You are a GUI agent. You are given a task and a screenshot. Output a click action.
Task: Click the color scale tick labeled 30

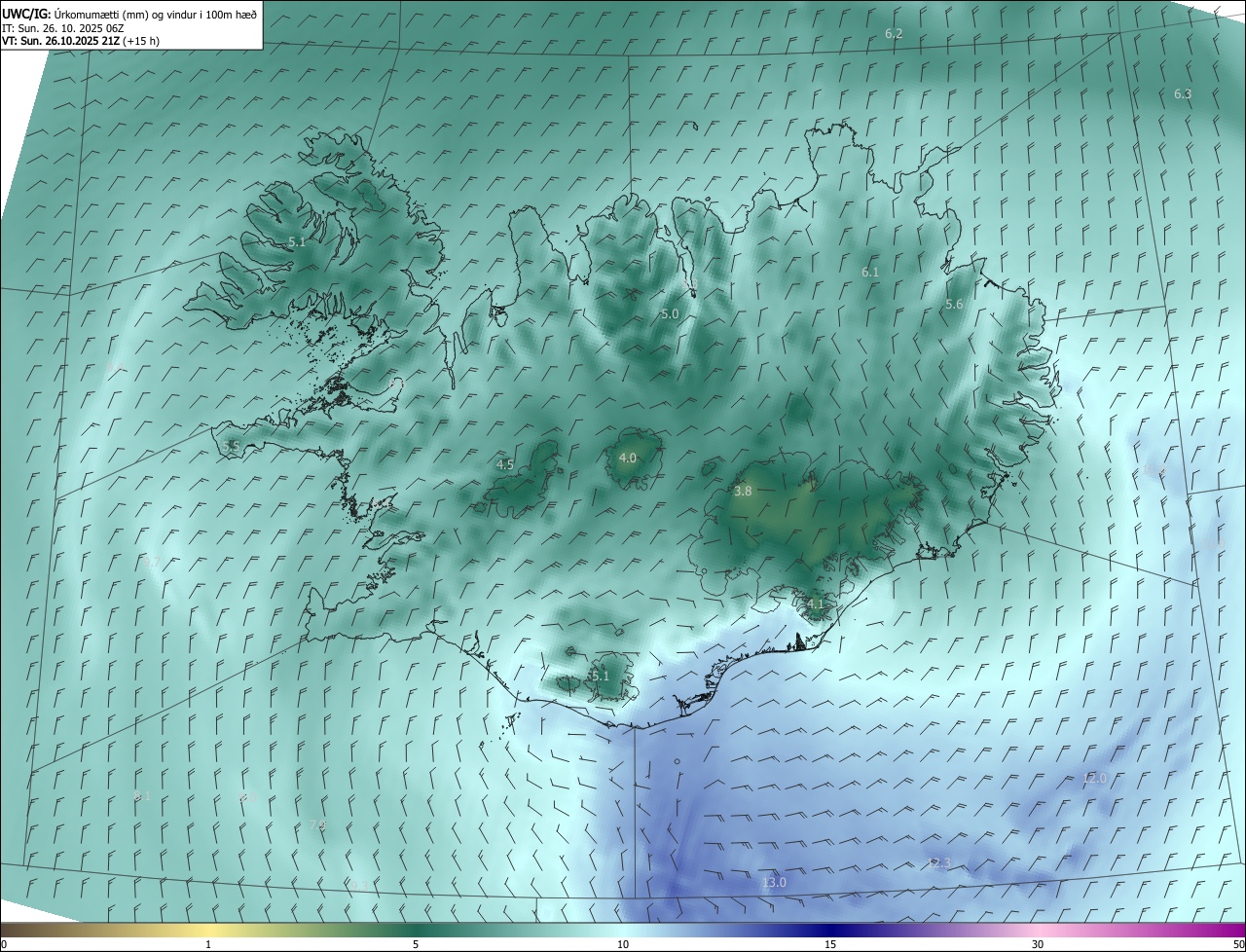pyautogui.click(x=1038, y=944)
